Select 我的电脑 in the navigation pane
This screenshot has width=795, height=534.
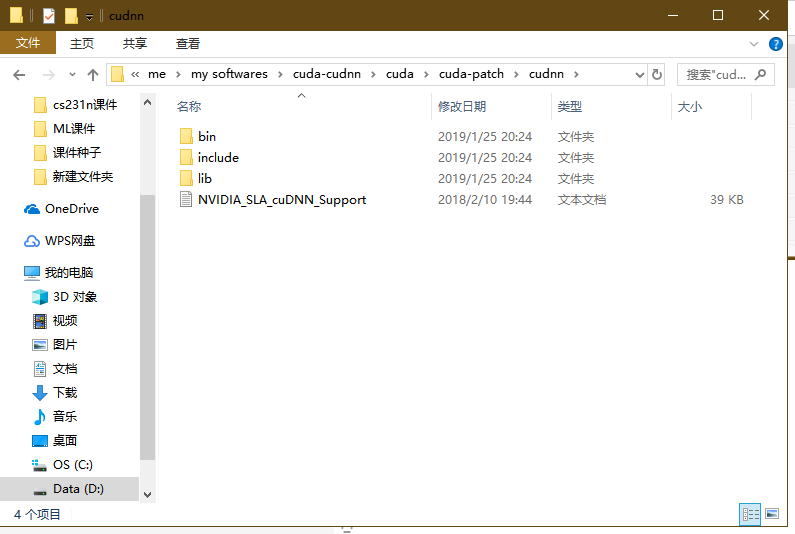point(58,273)
